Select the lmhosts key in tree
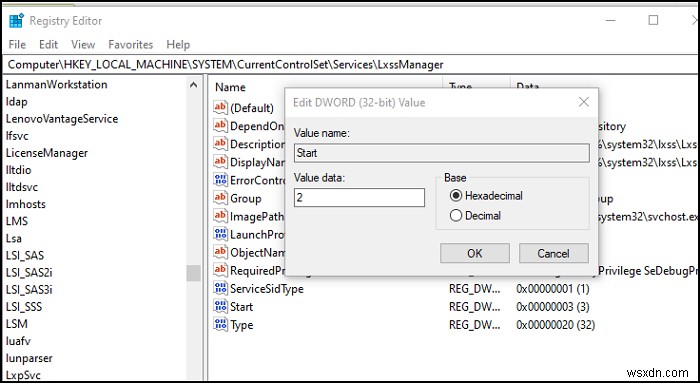This screenshot has width=700, height=383. point(25,204)
